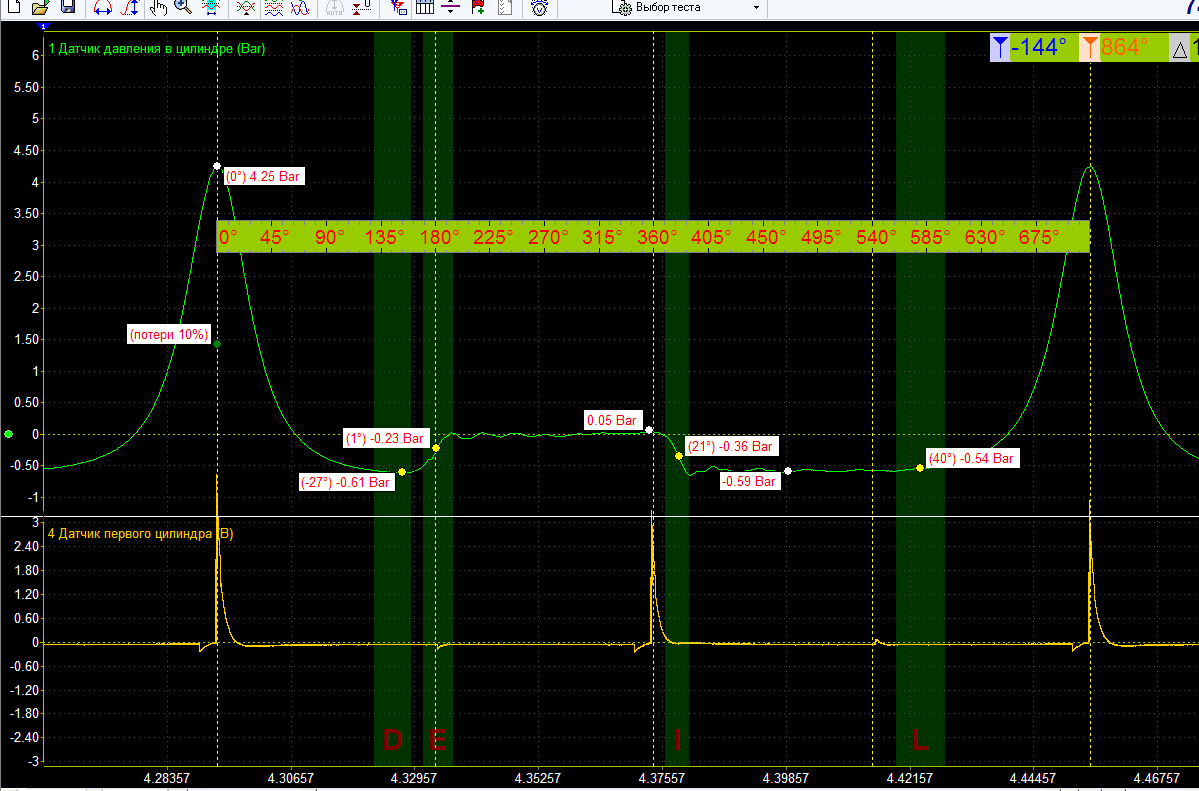This screenshot has width=1199, height=791.
Task: Click the yellow marker dot at -0.23 Bar
Action: coord(436,448)
